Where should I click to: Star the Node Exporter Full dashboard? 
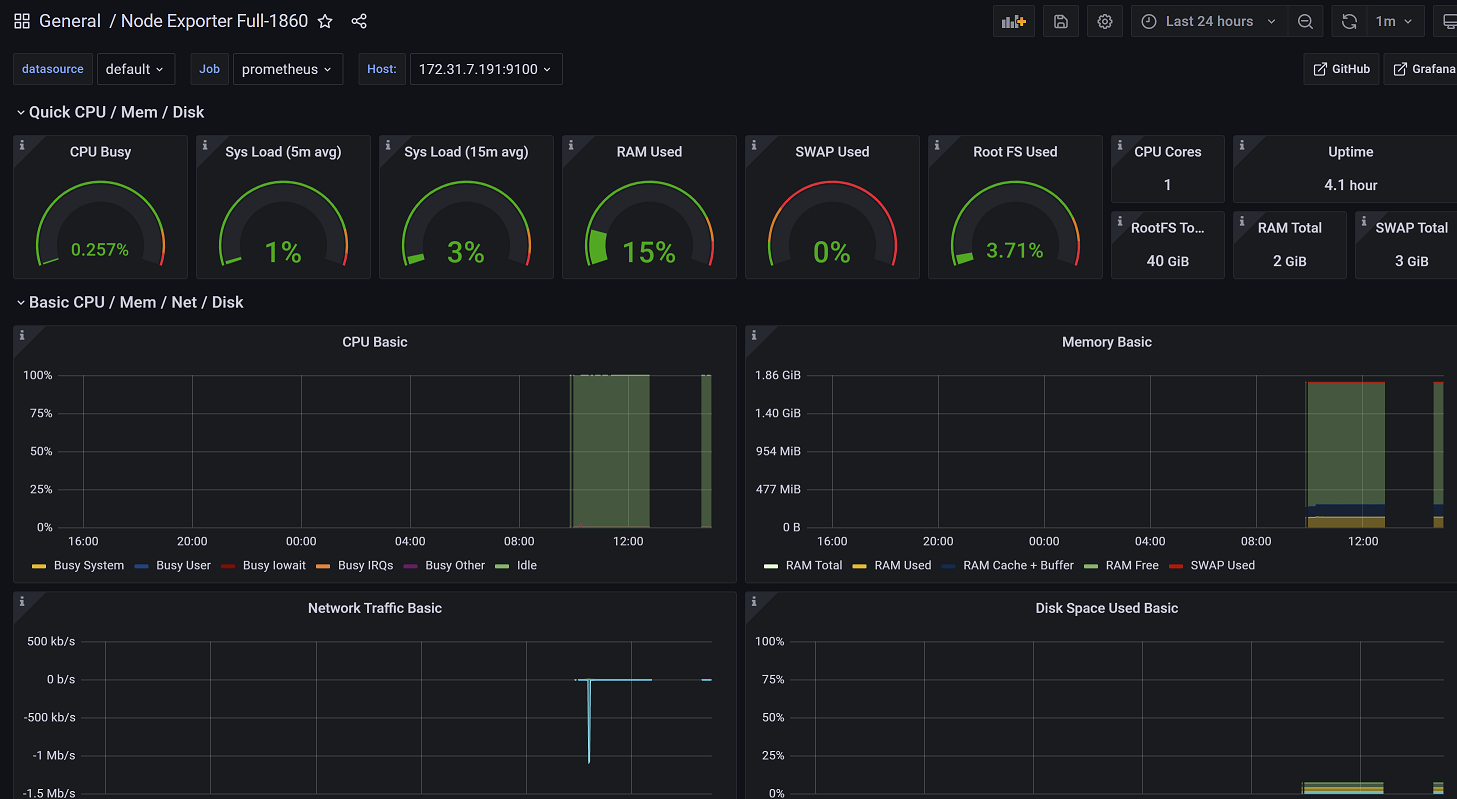click(x=325, y=21)
